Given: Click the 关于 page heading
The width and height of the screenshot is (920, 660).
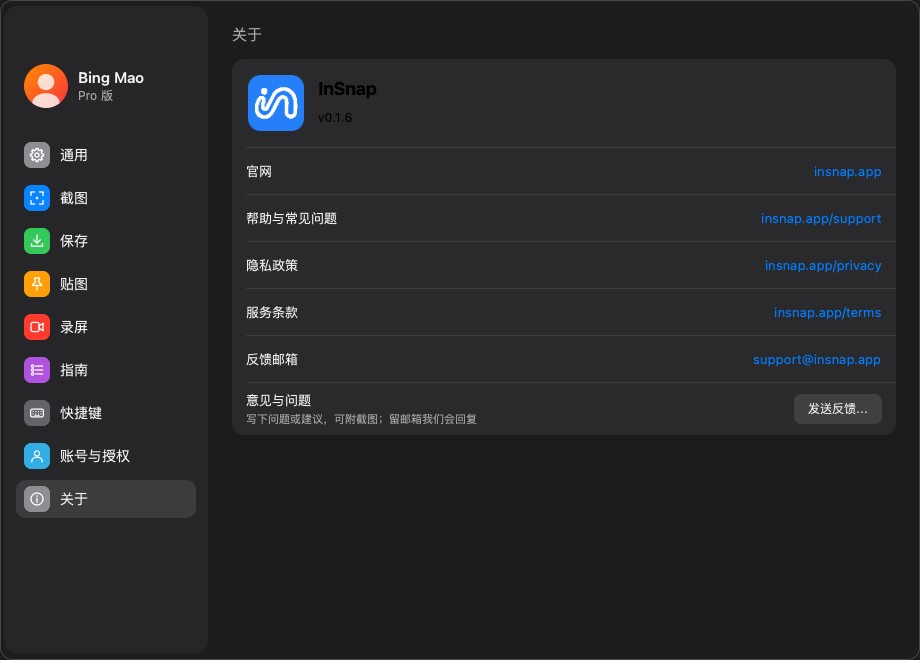Looking at the screenshot, I should pos(246,35).
